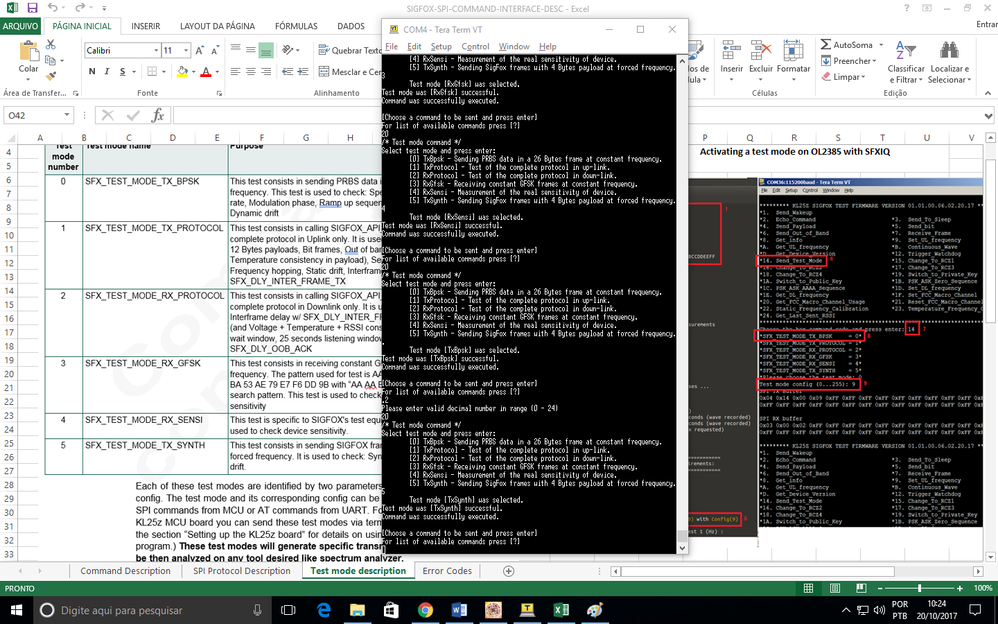Switch to LAYOUT DA PÁGINA tab
998x624 pixels.
pyautogui.click(x=218, y=26)
